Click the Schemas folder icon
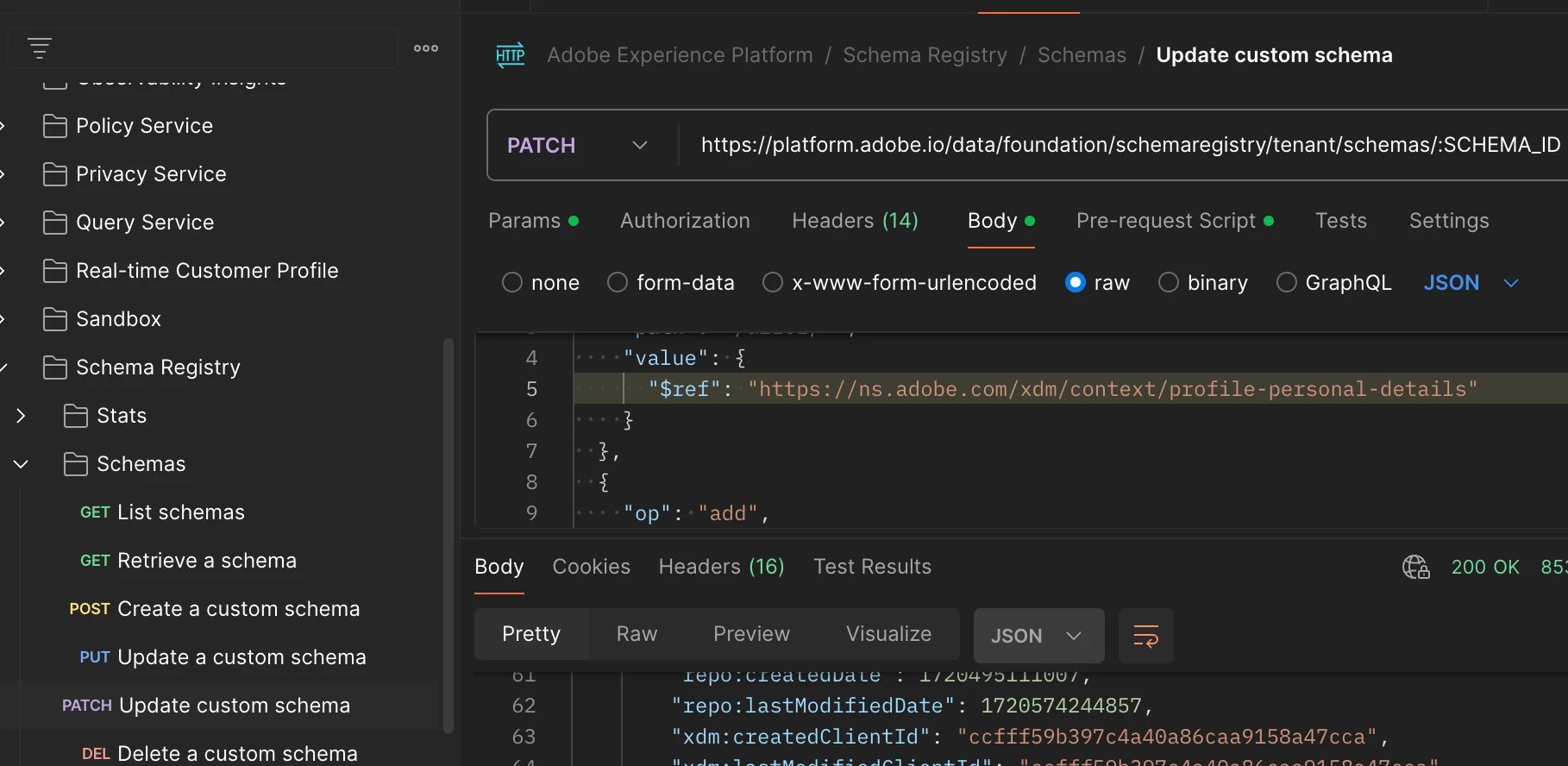Viewport: 1568px width, 766px height. click(x=76, y=464)
